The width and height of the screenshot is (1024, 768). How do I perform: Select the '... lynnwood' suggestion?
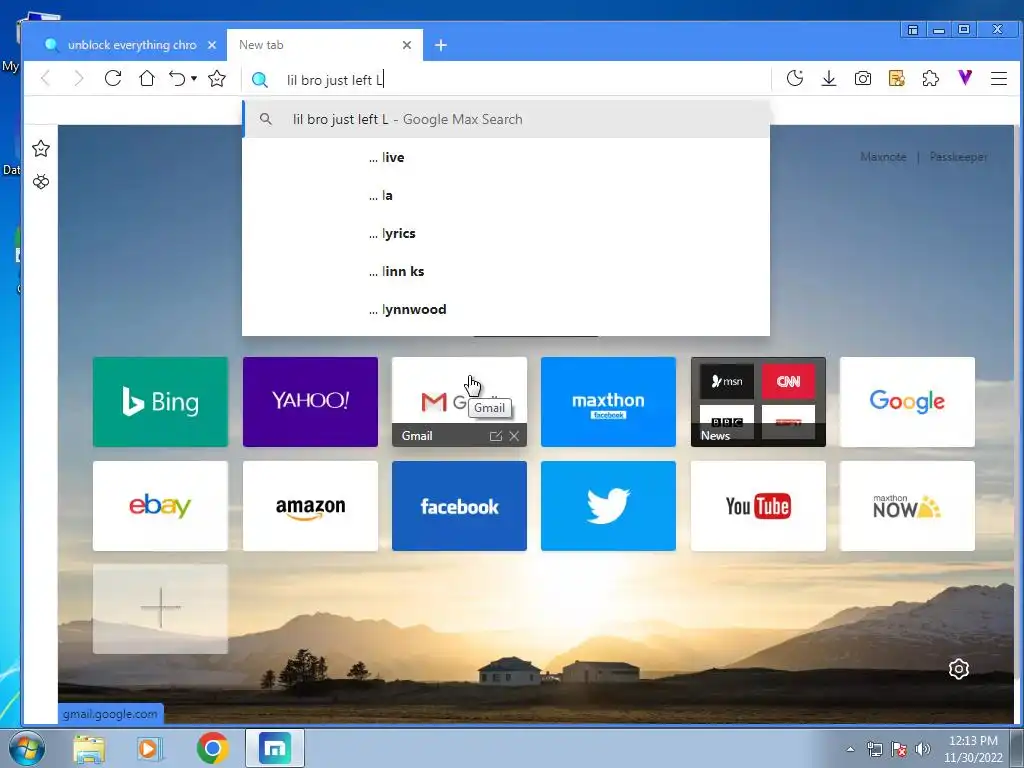[506, 309]
